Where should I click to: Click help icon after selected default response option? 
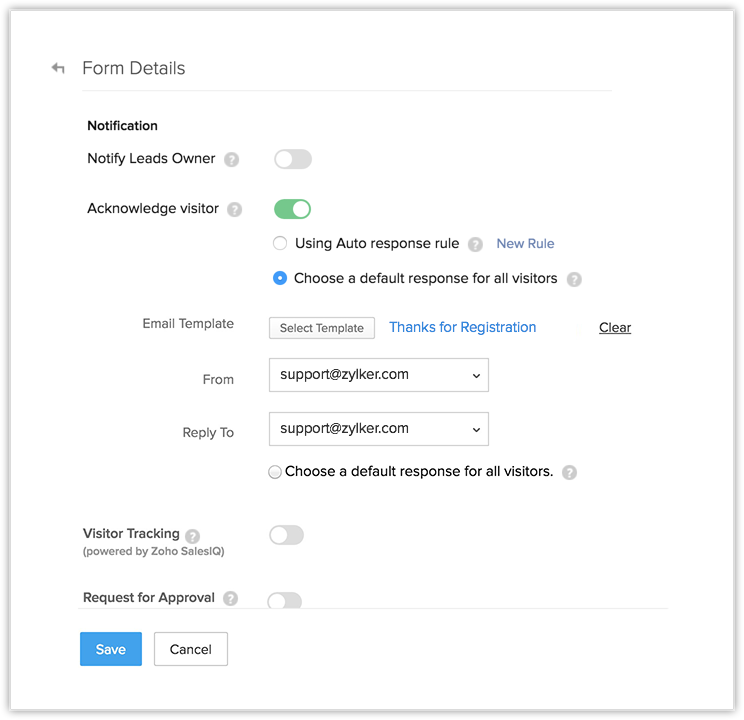574,279
